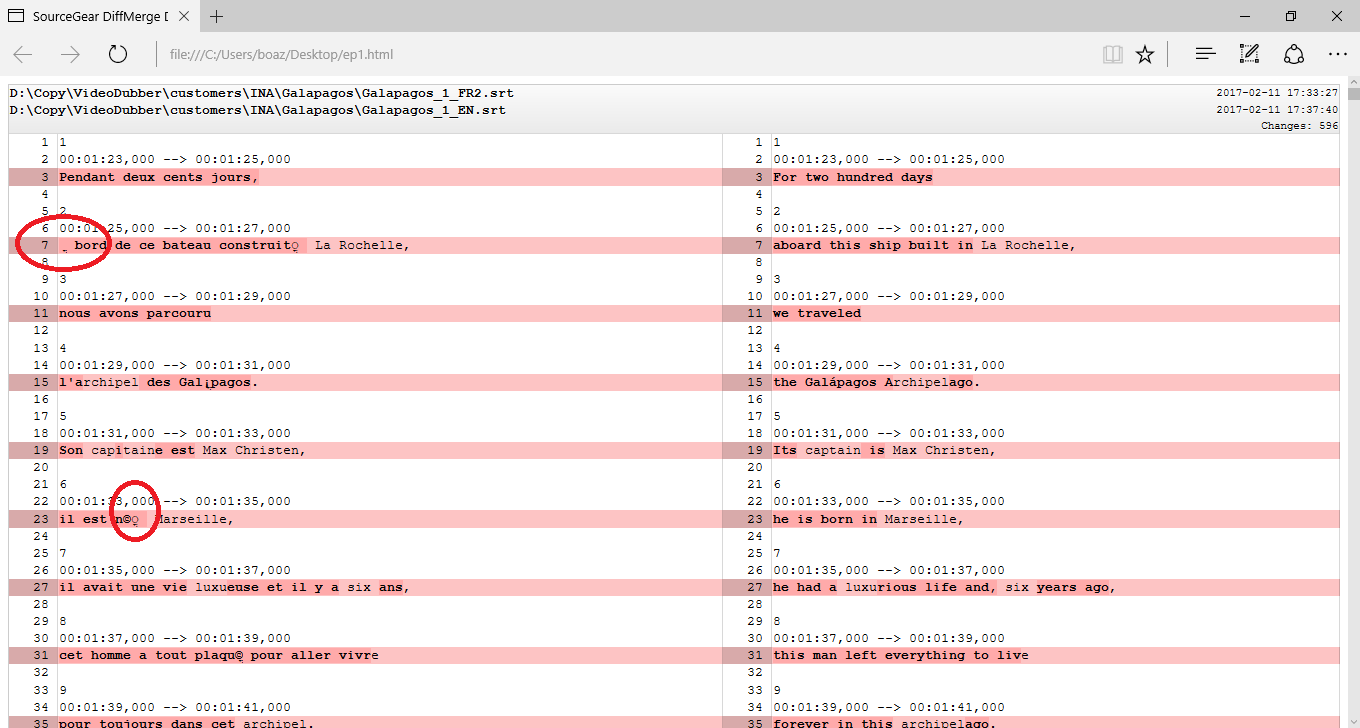Click the 'Changes: 596' count

(x=1299, y=126)
